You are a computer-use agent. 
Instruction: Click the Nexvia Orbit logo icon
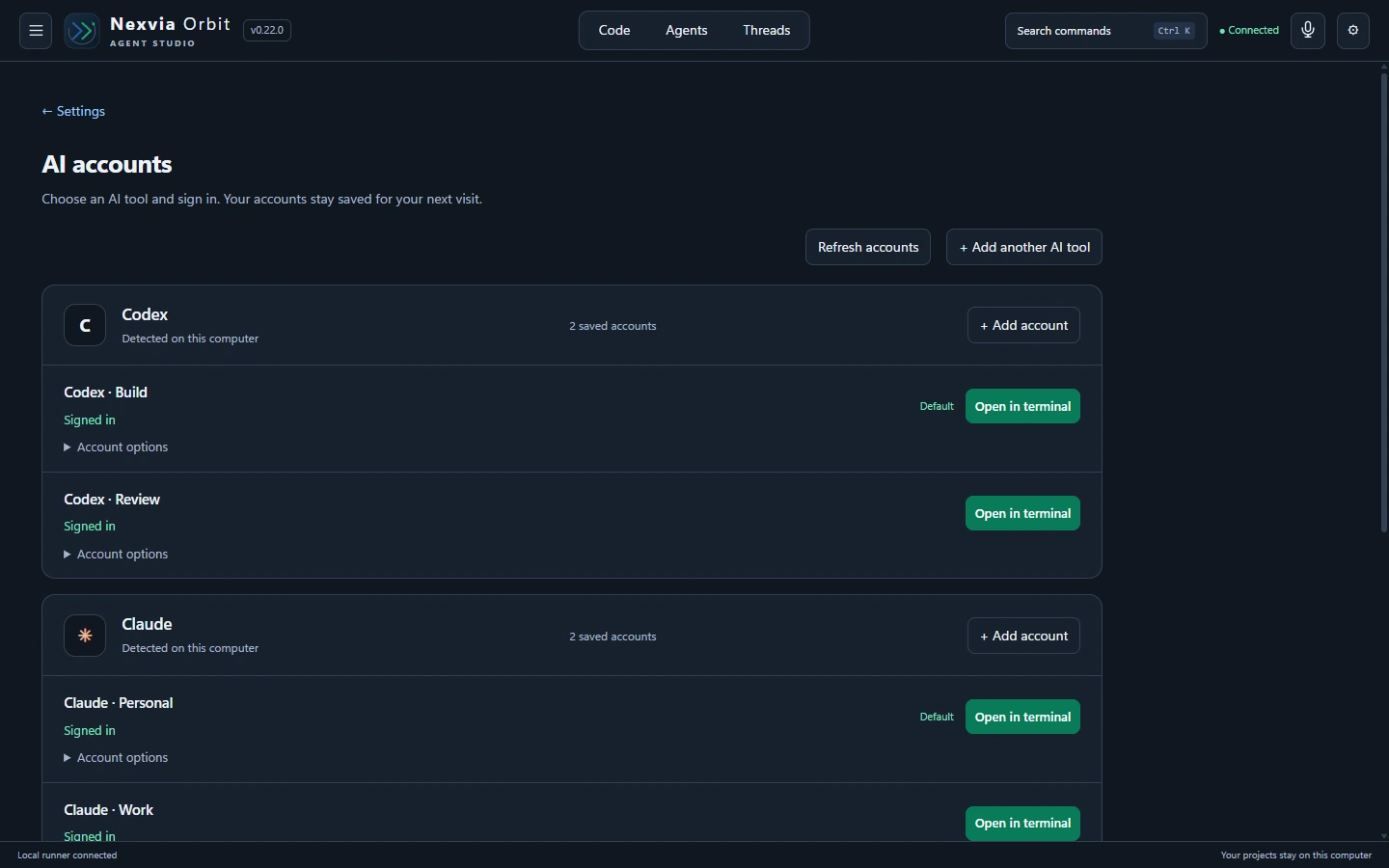tap(82, 31)
